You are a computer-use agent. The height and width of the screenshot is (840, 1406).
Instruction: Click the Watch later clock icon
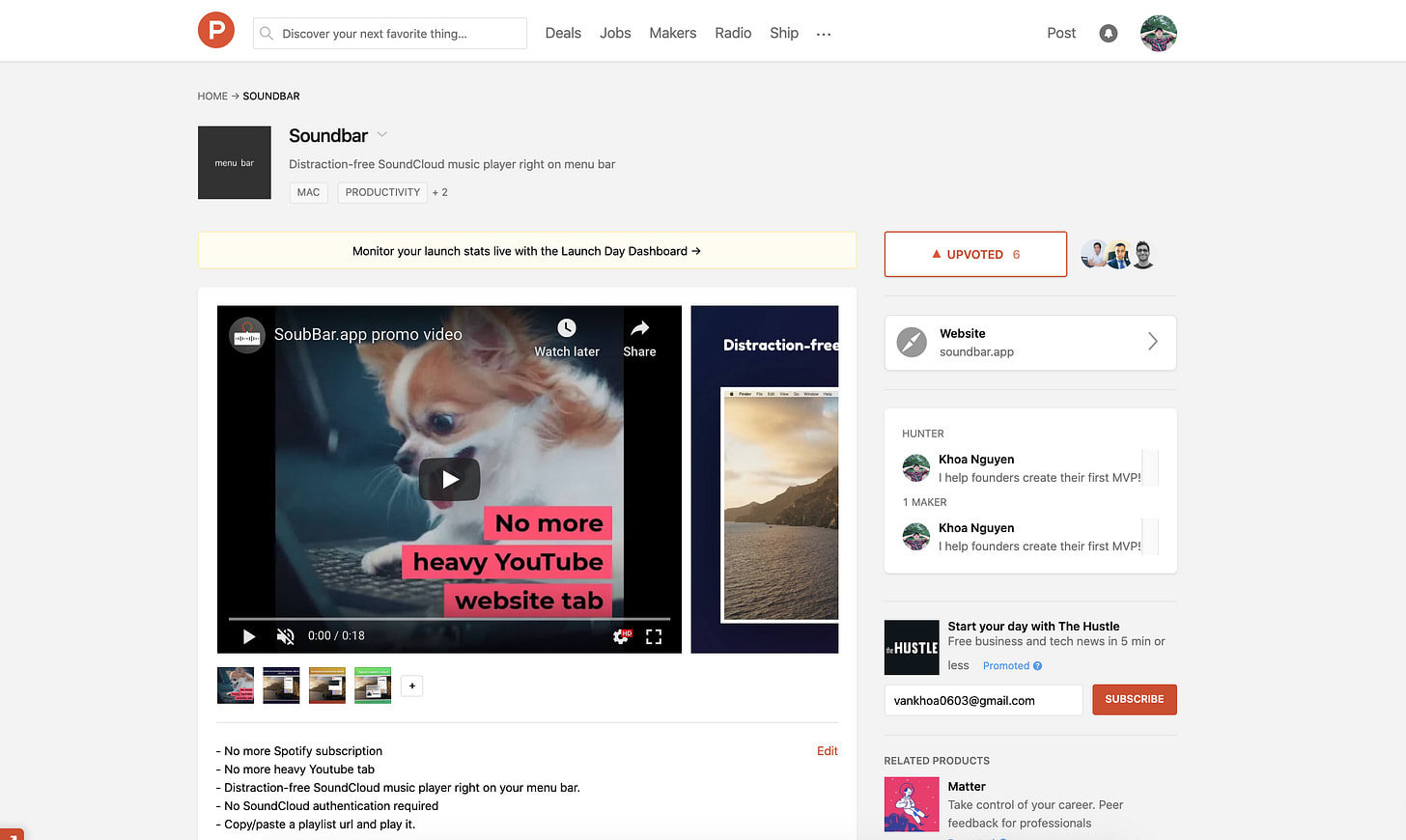point(567,328)
